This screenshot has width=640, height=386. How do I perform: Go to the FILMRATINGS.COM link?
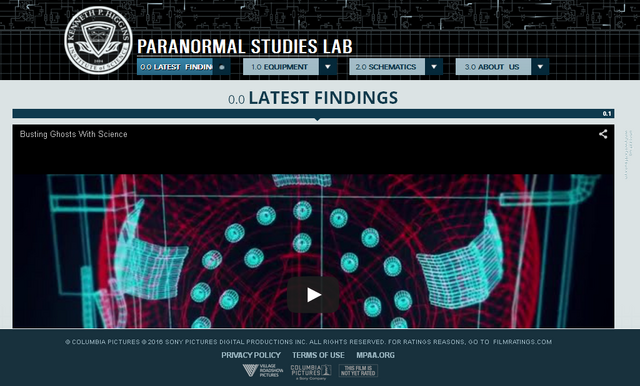tap(522, 342)
